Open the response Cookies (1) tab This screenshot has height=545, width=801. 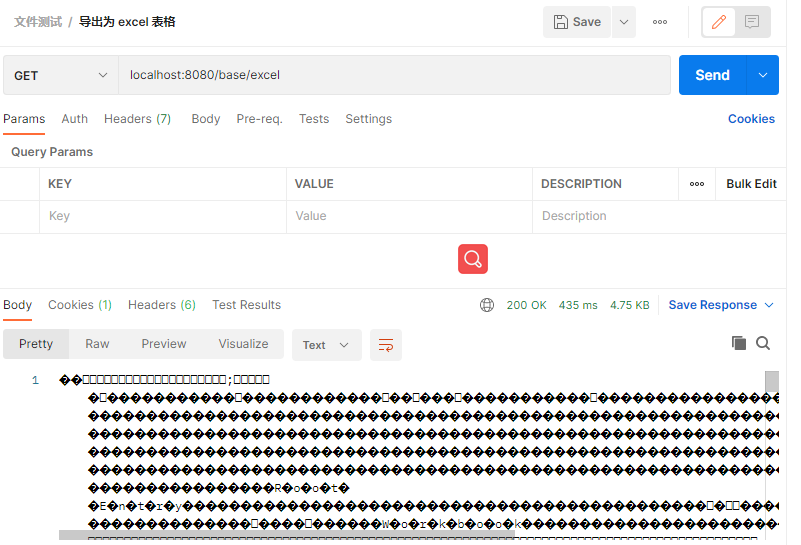pyautogui.click(x=80, y=305)
